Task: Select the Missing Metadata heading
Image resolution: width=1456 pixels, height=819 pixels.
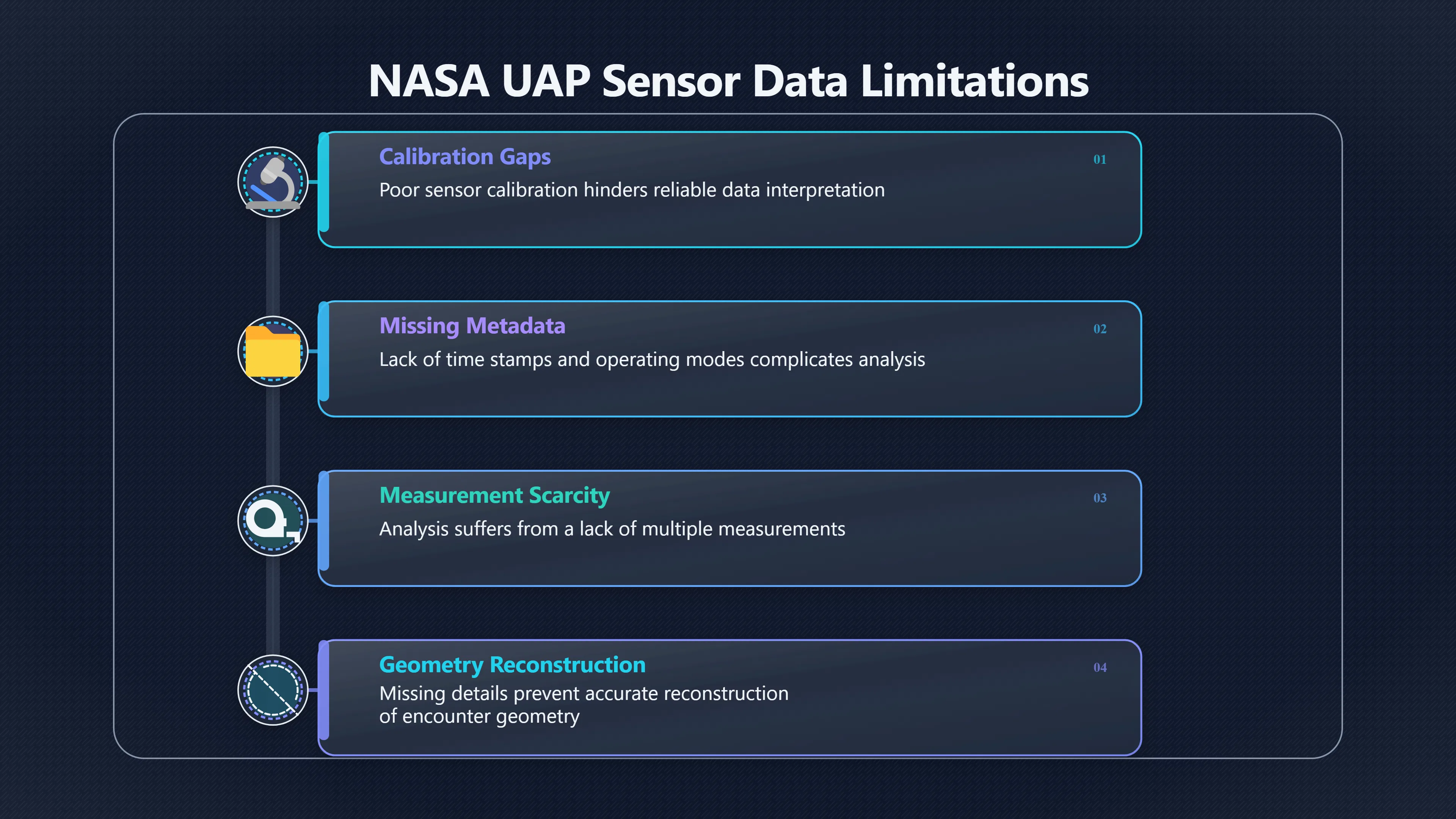Action: tap(472, 326)
